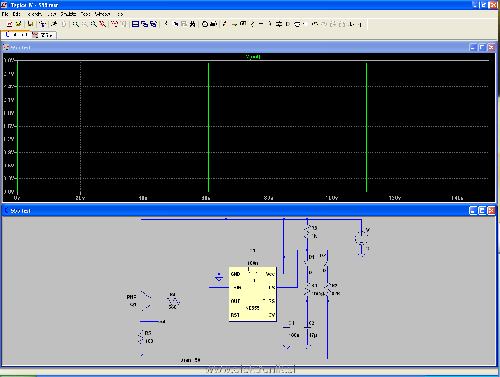Select the Pan tool in the toolbar
Image resolution: width=500 pixels, height=377 pixels.
click(85, 24)
